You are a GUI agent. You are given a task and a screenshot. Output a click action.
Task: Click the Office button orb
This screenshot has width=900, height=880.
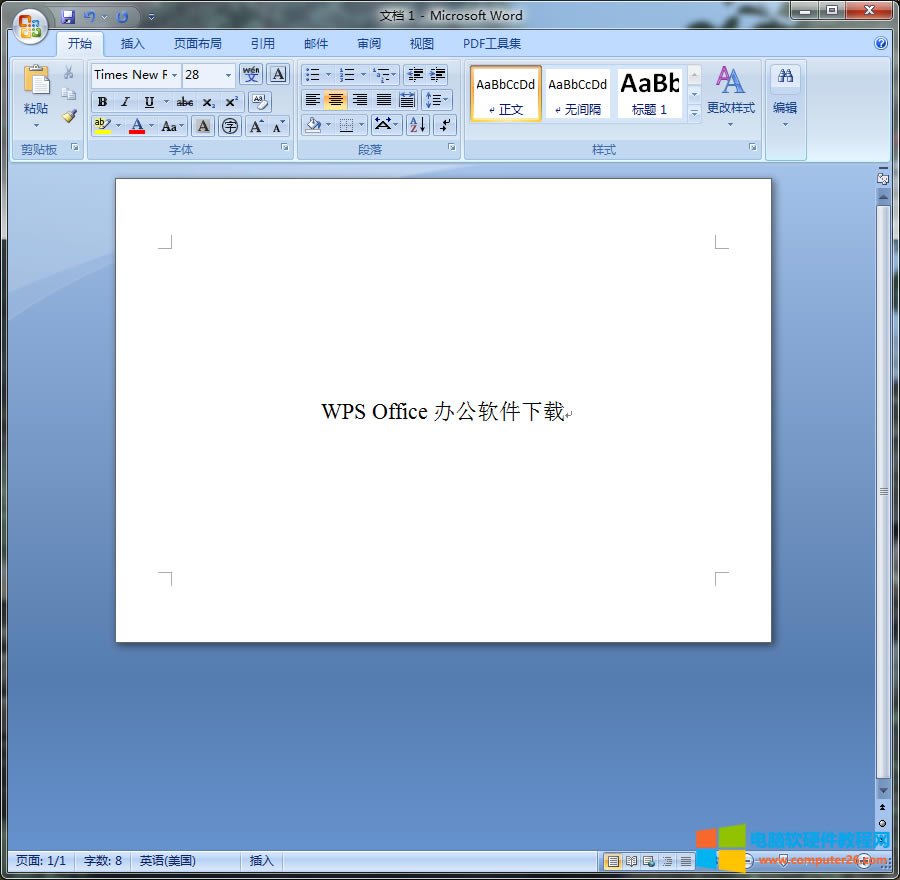click(29, 26)
